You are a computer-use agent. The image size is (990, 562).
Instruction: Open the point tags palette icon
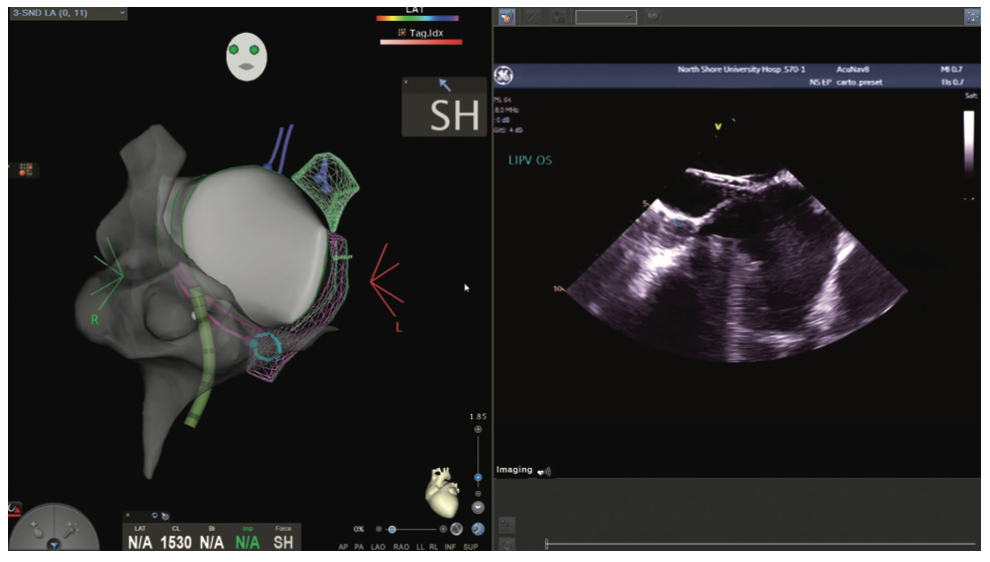25,169
